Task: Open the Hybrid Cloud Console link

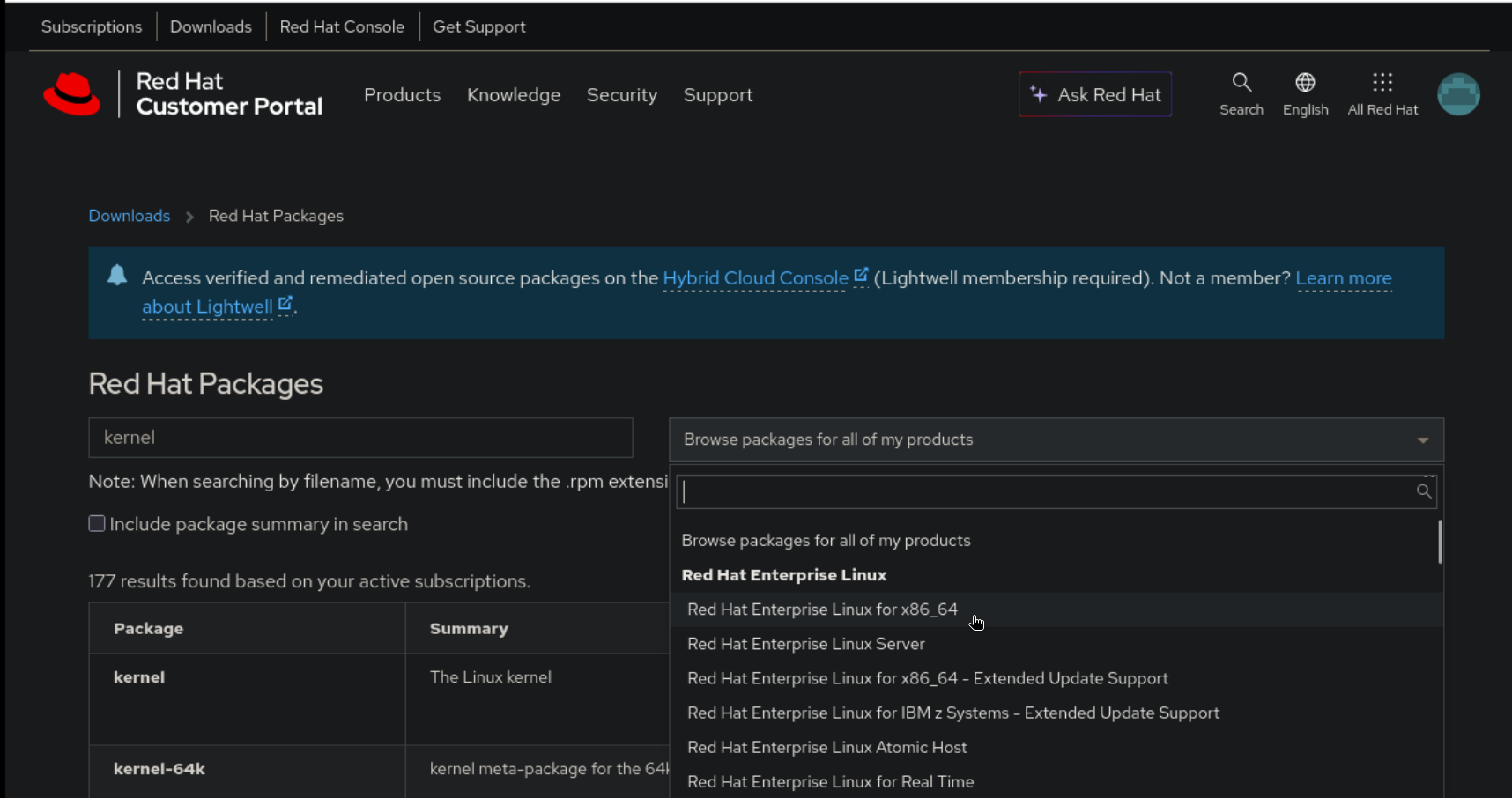Action: (x=755, y=278)
